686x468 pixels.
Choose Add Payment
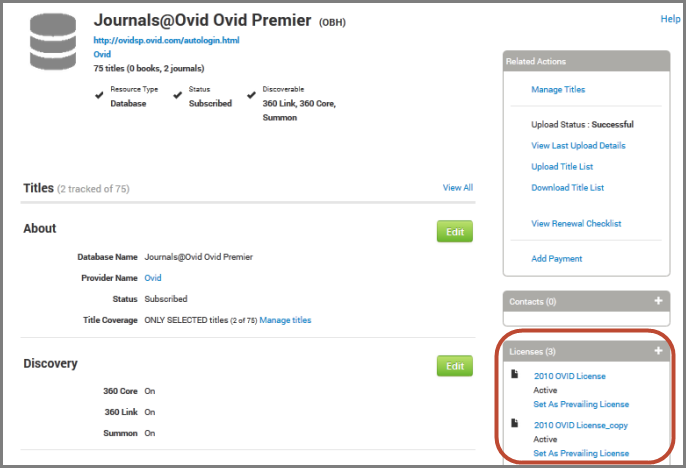coord(556,258)
